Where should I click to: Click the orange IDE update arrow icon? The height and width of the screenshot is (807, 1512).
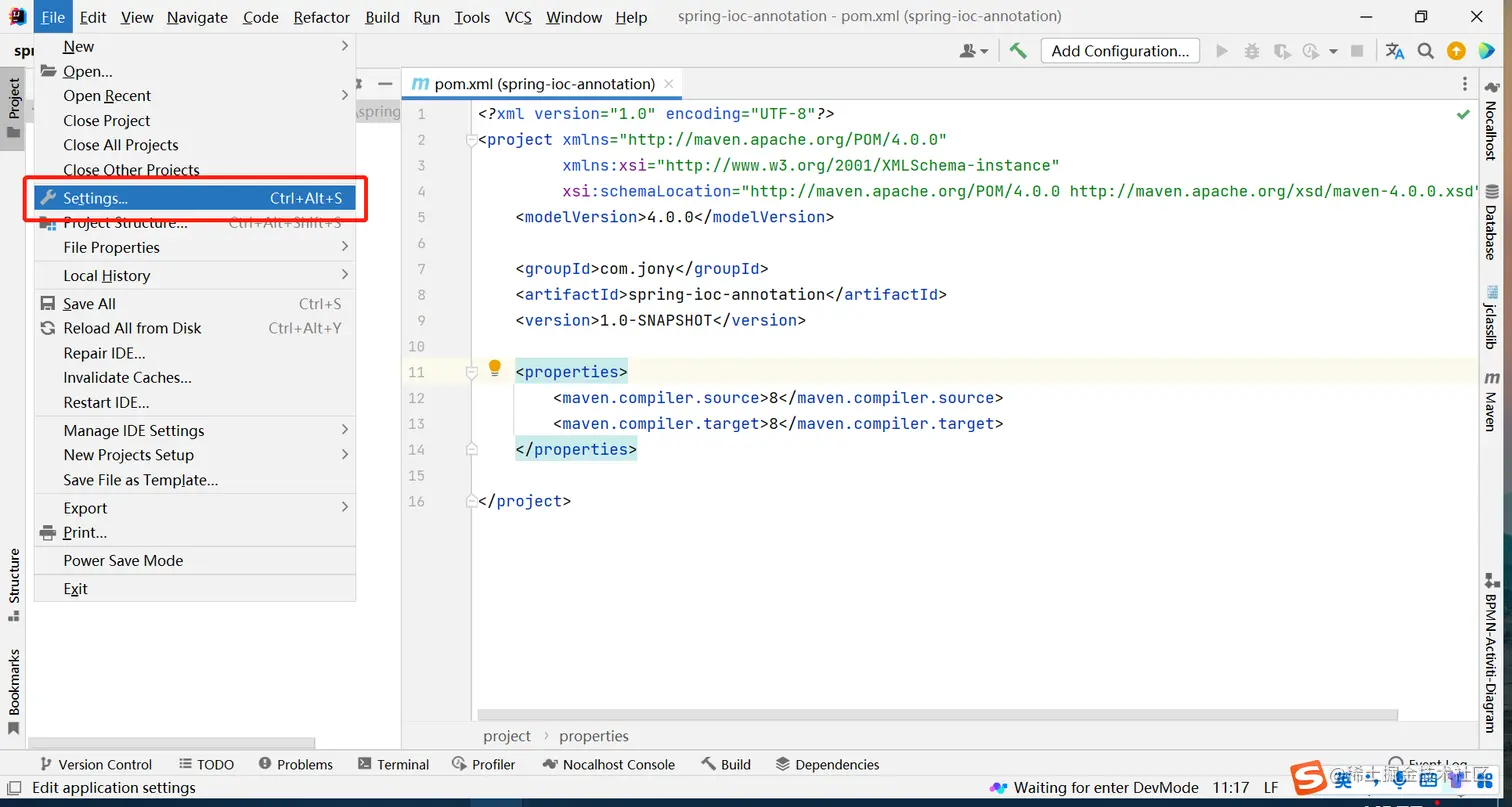click(x=1456, y=51)
